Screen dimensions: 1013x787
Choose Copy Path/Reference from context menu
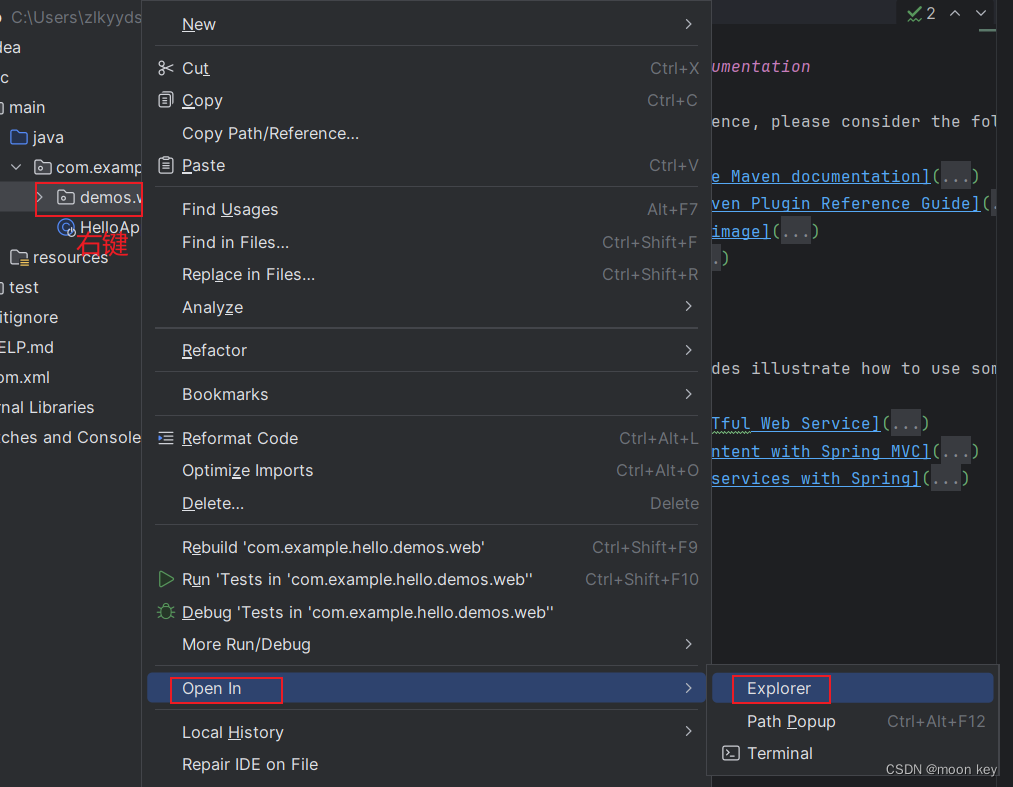point(426,133)
